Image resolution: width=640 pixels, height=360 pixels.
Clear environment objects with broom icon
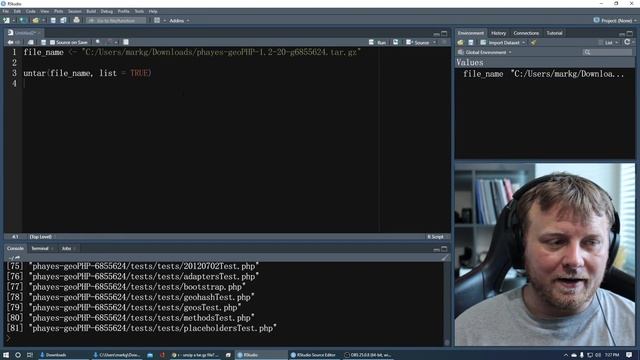533,42
